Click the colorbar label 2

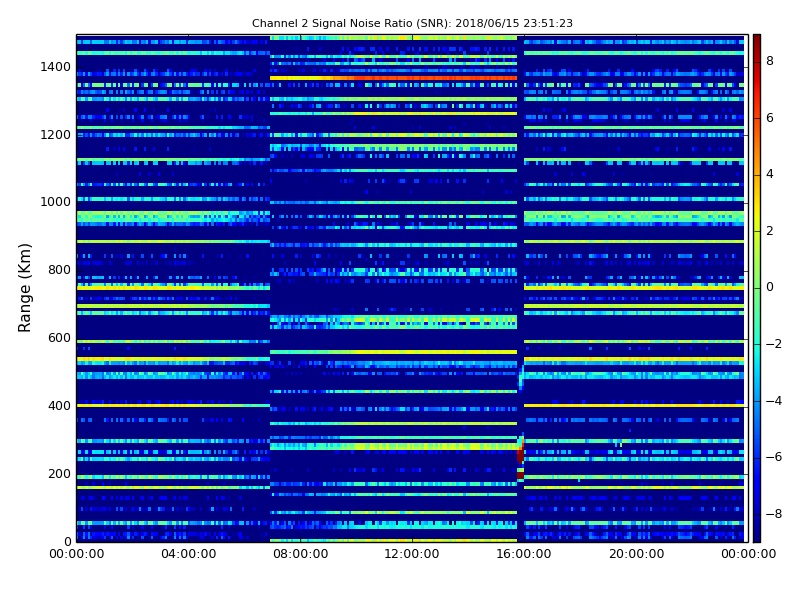click(x=770, y=231)
